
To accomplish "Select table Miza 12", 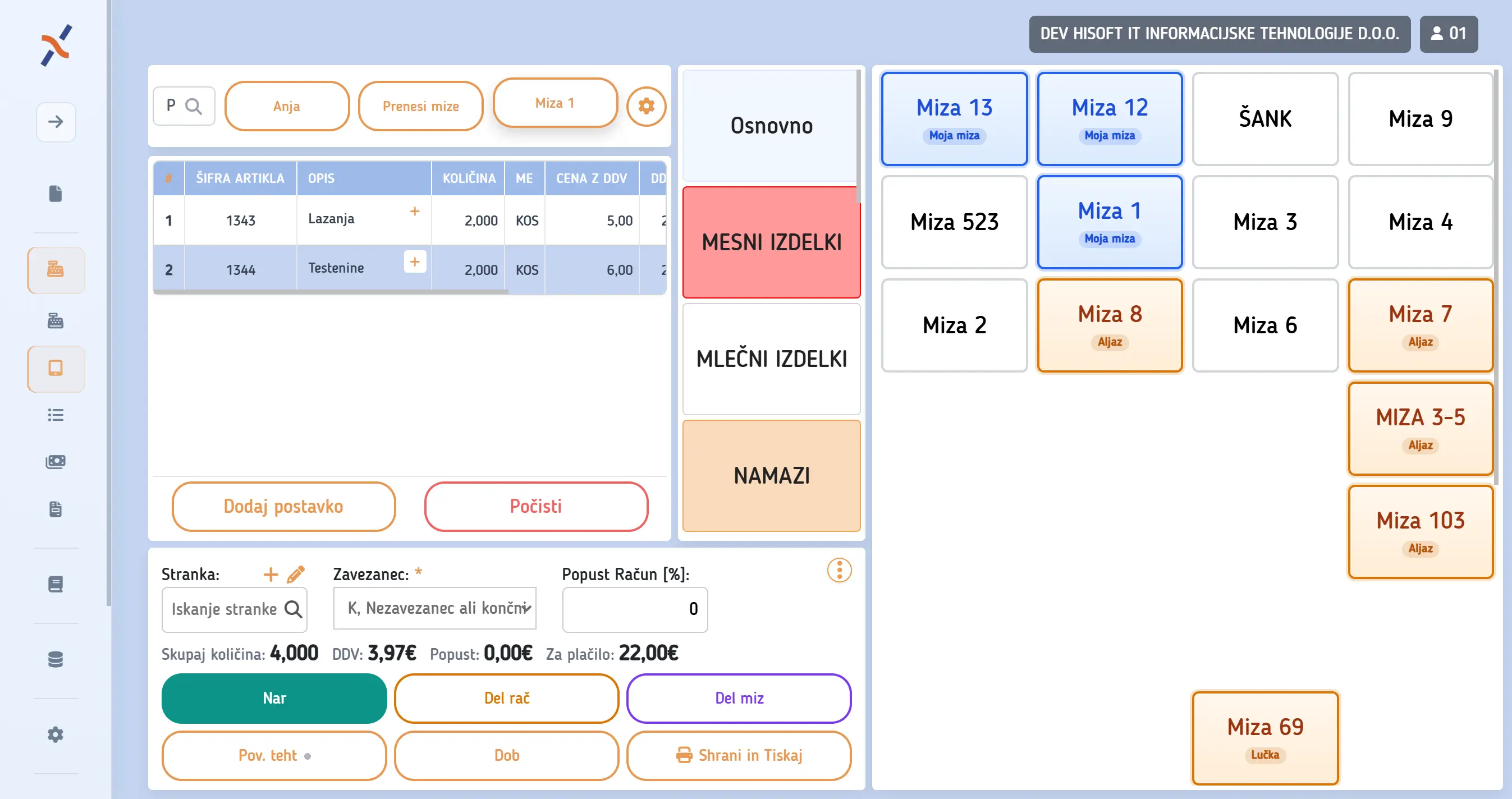I will coord(1110,119).
